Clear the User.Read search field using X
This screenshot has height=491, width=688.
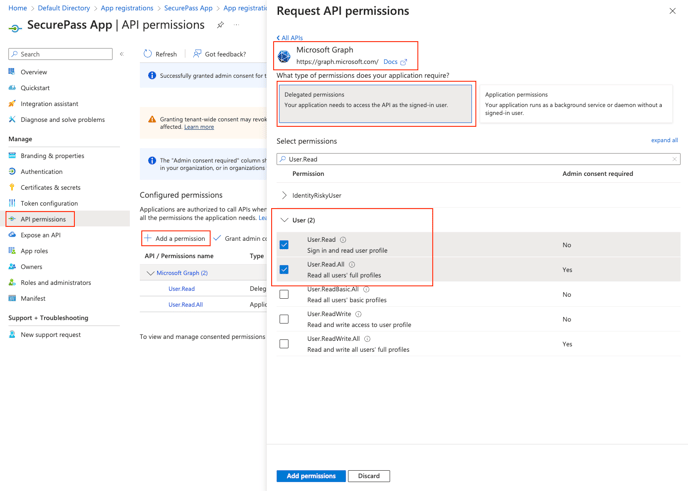[674, 159]
